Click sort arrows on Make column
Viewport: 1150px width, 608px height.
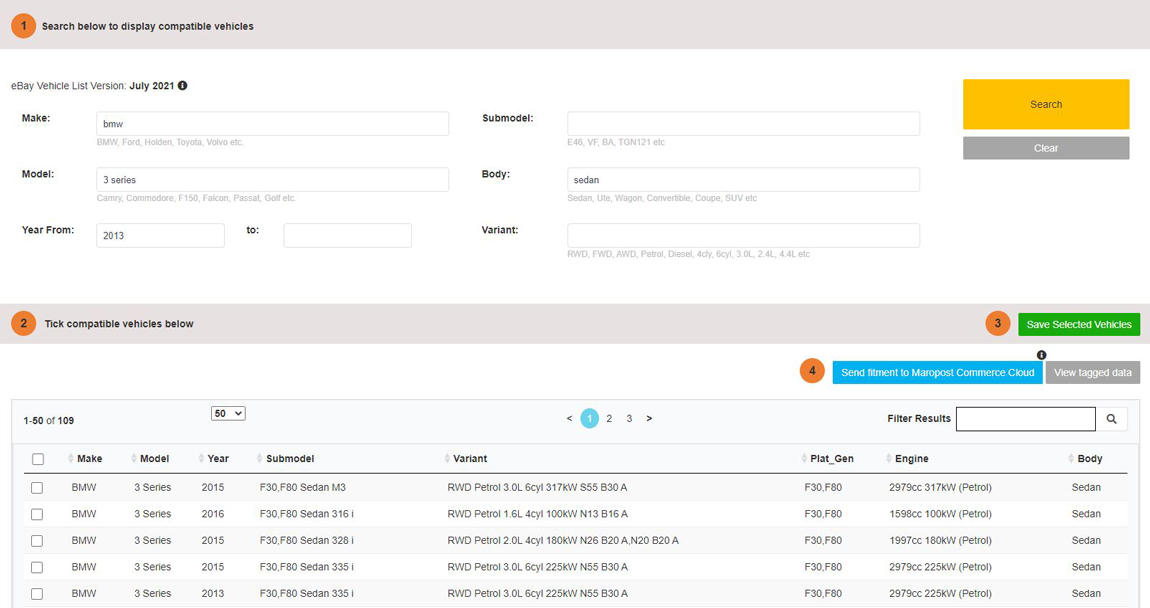pyautogui.click(x=71, y=459)
